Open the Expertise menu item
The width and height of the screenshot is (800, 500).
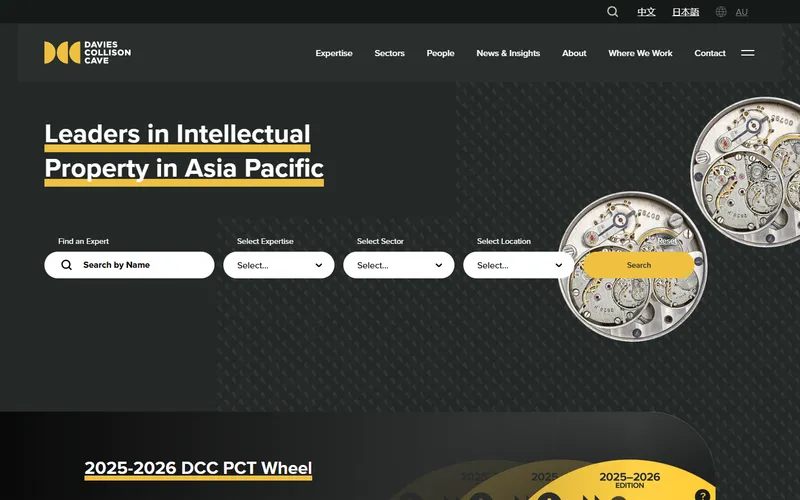pyautogui.click(x=334, y=53)
